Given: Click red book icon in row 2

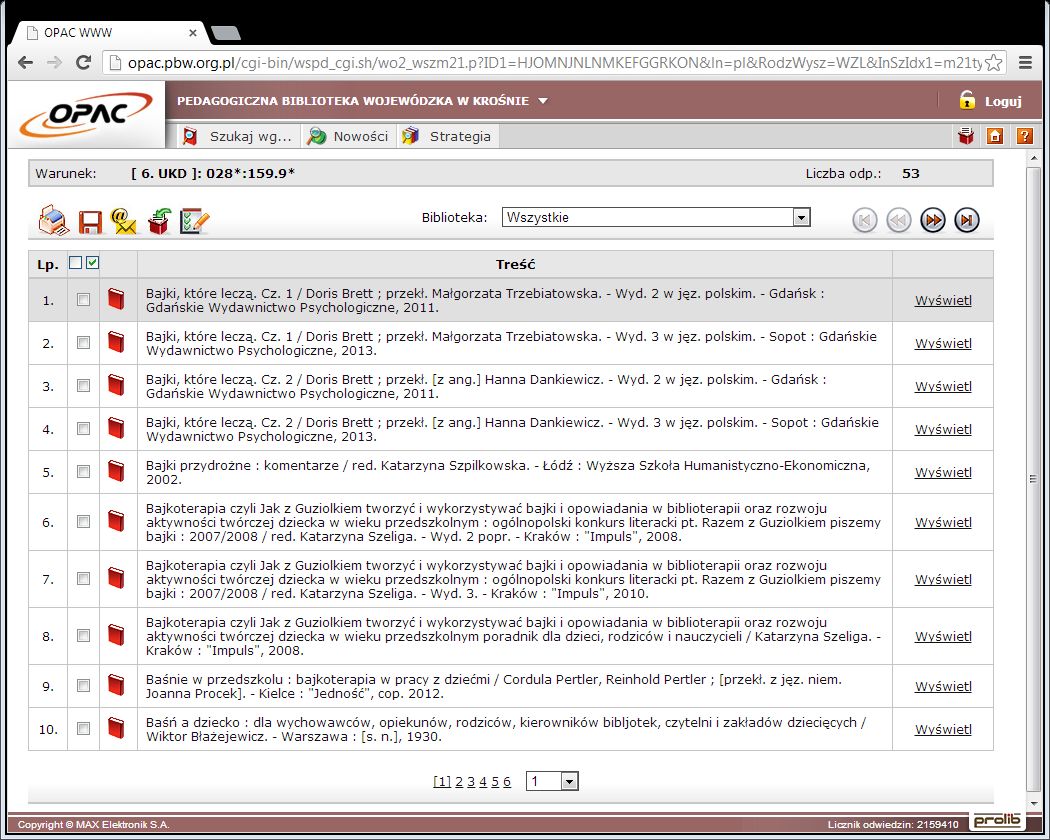Looking at the screenshot, I should [x=117, y=342].
